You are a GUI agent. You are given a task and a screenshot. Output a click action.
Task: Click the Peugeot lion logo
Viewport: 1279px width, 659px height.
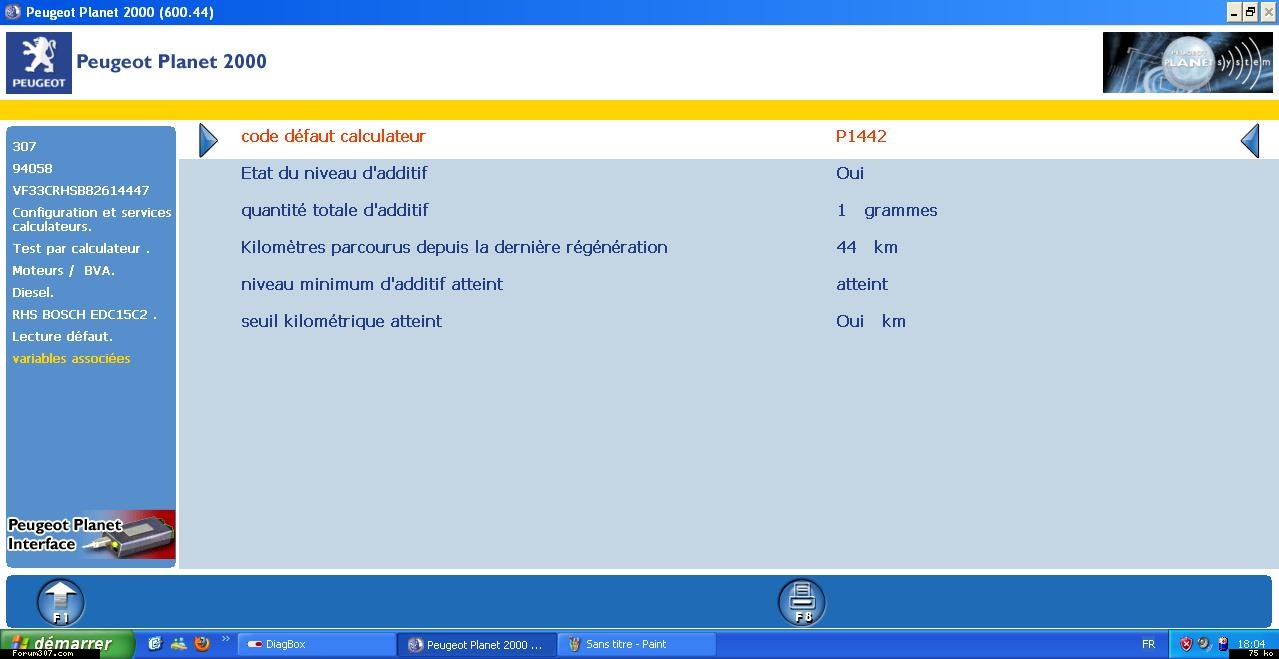coord(39,63)
